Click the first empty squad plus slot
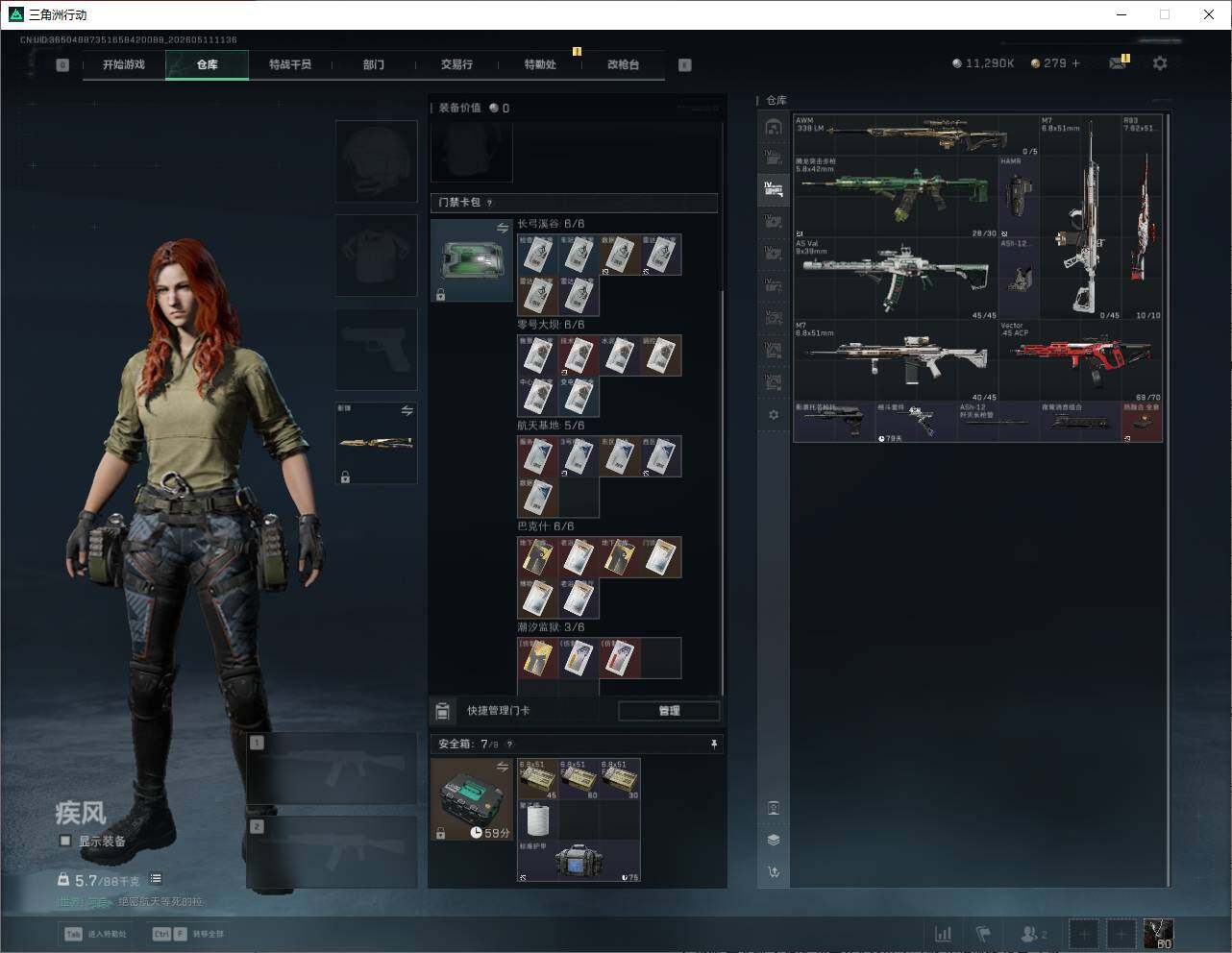Image resolution: width=1232 pixels, height=953 pixels. [1084, 934]
